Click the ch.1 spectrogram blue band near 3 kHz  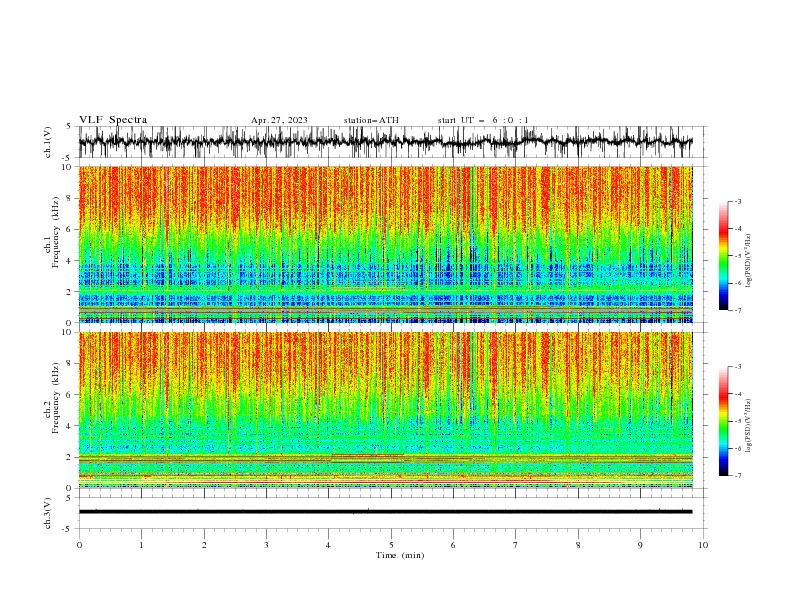pyautogui.click(x=386, y=275)
